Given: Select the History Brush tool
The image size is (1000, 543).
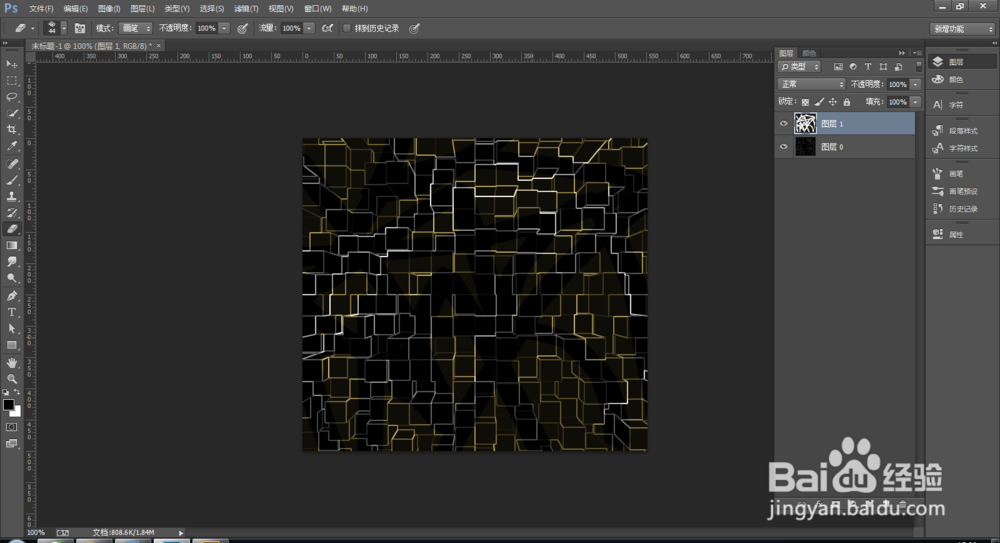Looking at the screenshot, I should click(x=11, y=213).
